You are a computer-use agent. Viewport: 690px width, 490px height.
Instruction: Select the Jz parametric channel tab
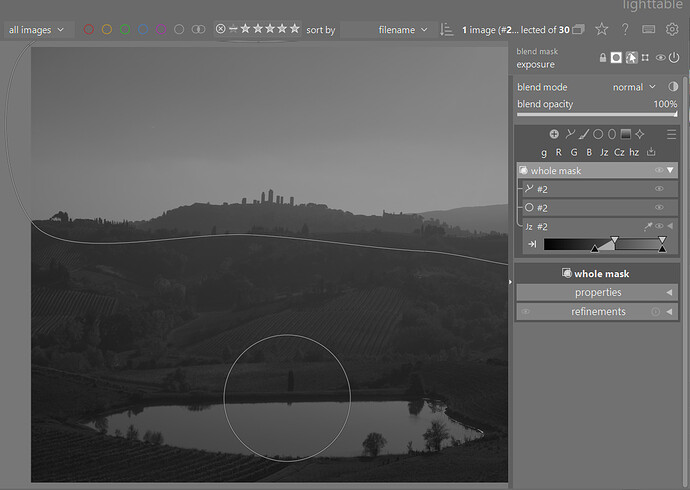tap(604, 152)
